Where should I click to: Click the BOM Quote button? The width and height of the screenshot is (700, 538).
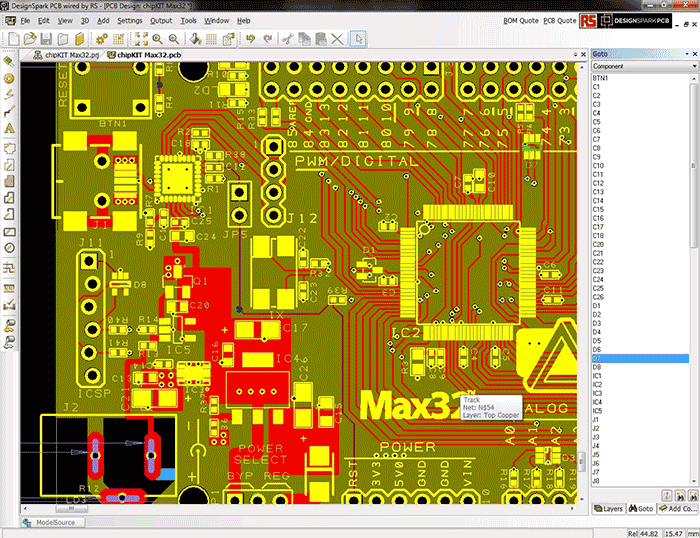(521, 21)
